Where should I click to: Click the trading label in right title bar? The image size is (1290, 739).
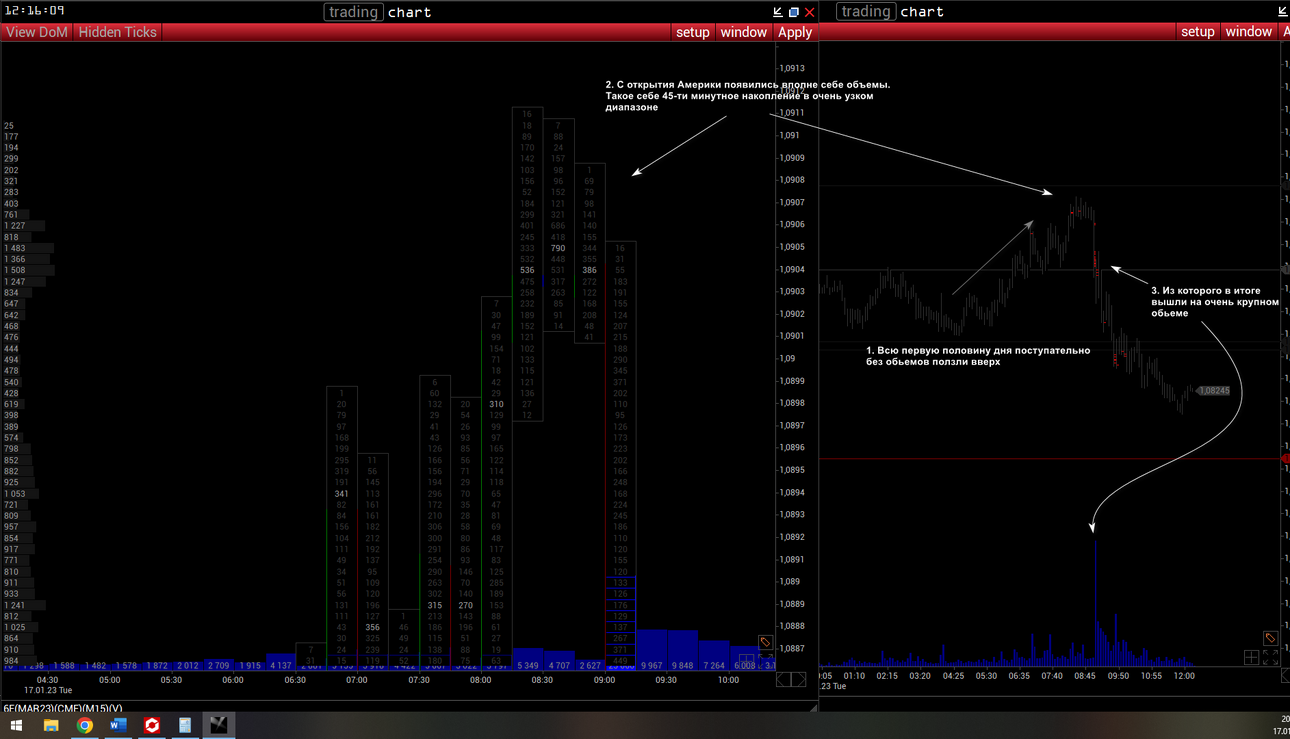tap(866, 12)
